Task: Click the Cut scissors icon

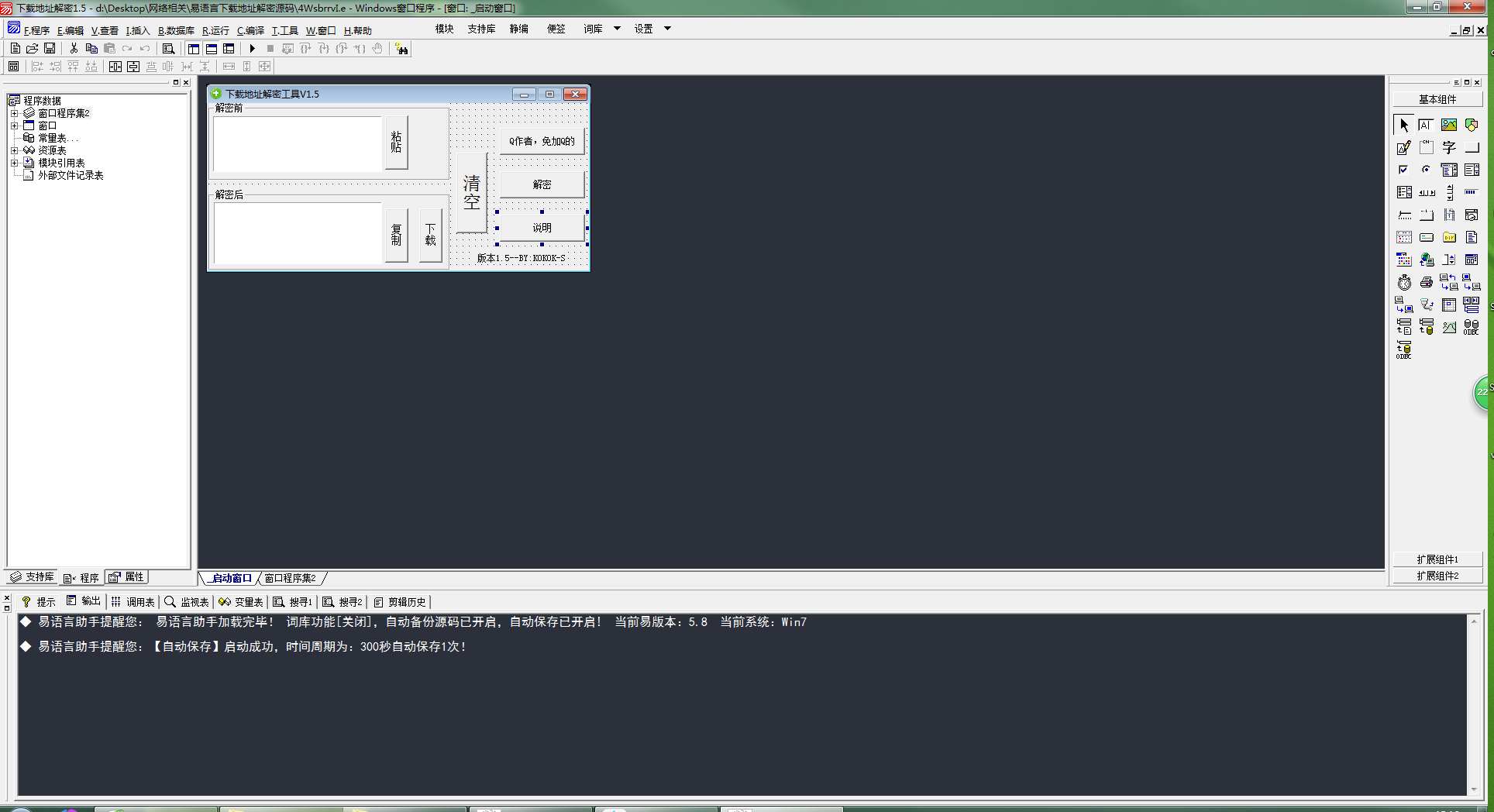Action: pos(74,48)
